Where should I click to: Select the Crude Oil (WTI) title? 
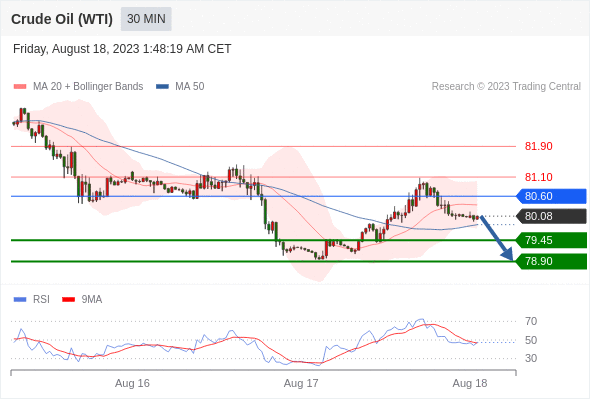click(x=62, y=19)
